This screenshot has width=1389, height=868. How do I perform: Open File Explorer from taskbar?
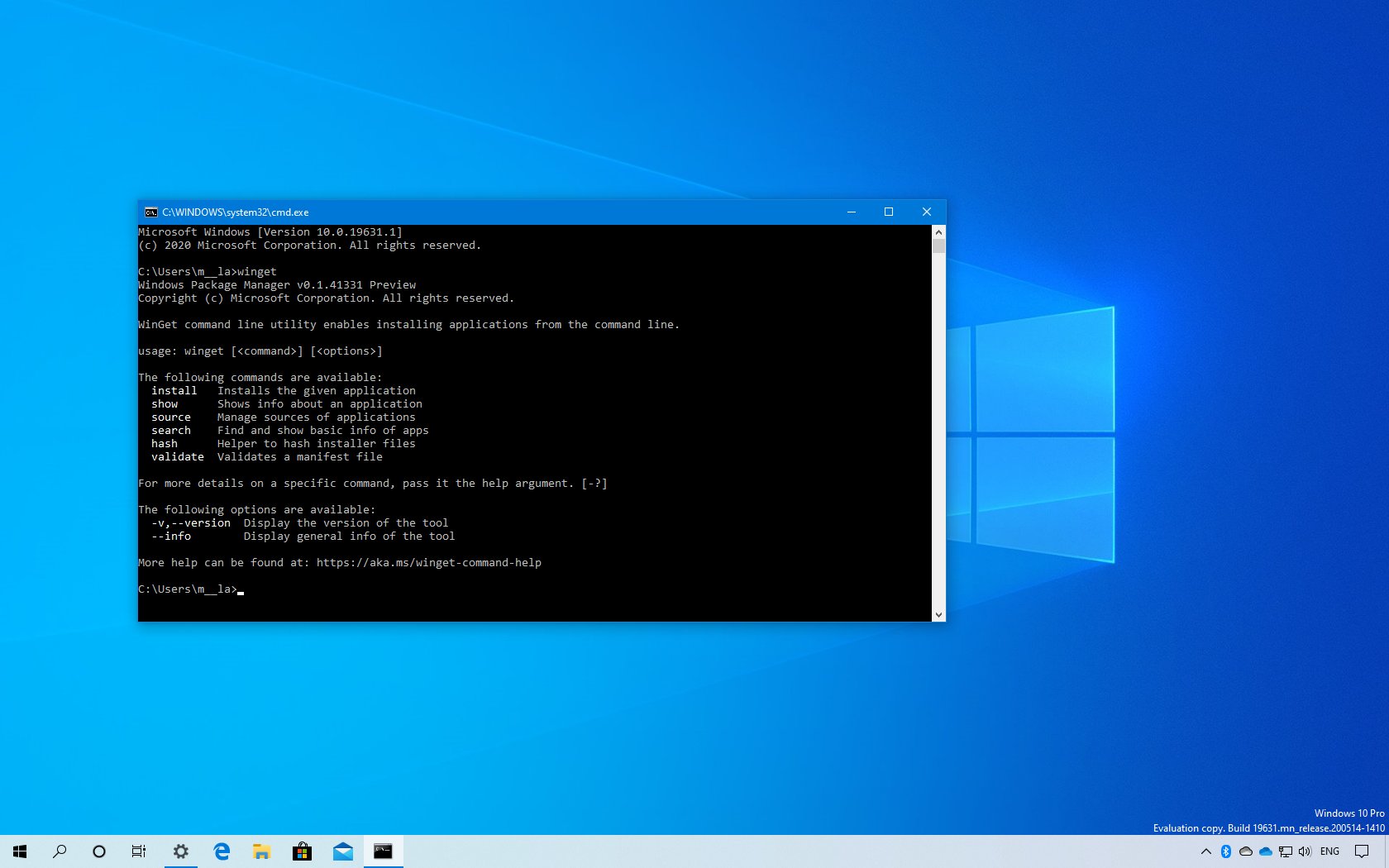click(261, 851)
